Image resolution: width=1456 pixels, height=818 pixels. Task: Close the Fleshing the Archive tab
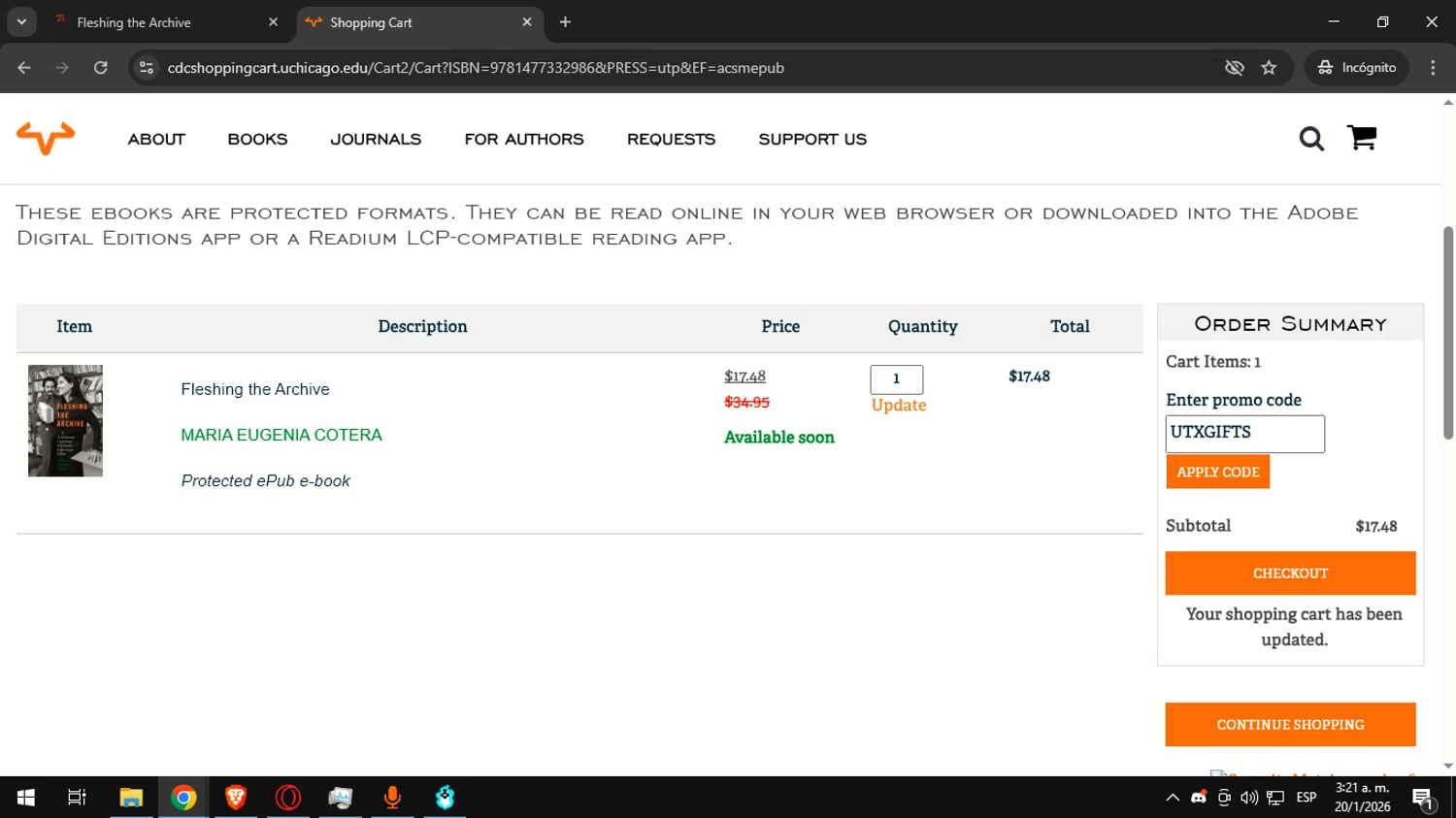click(273, 22)
